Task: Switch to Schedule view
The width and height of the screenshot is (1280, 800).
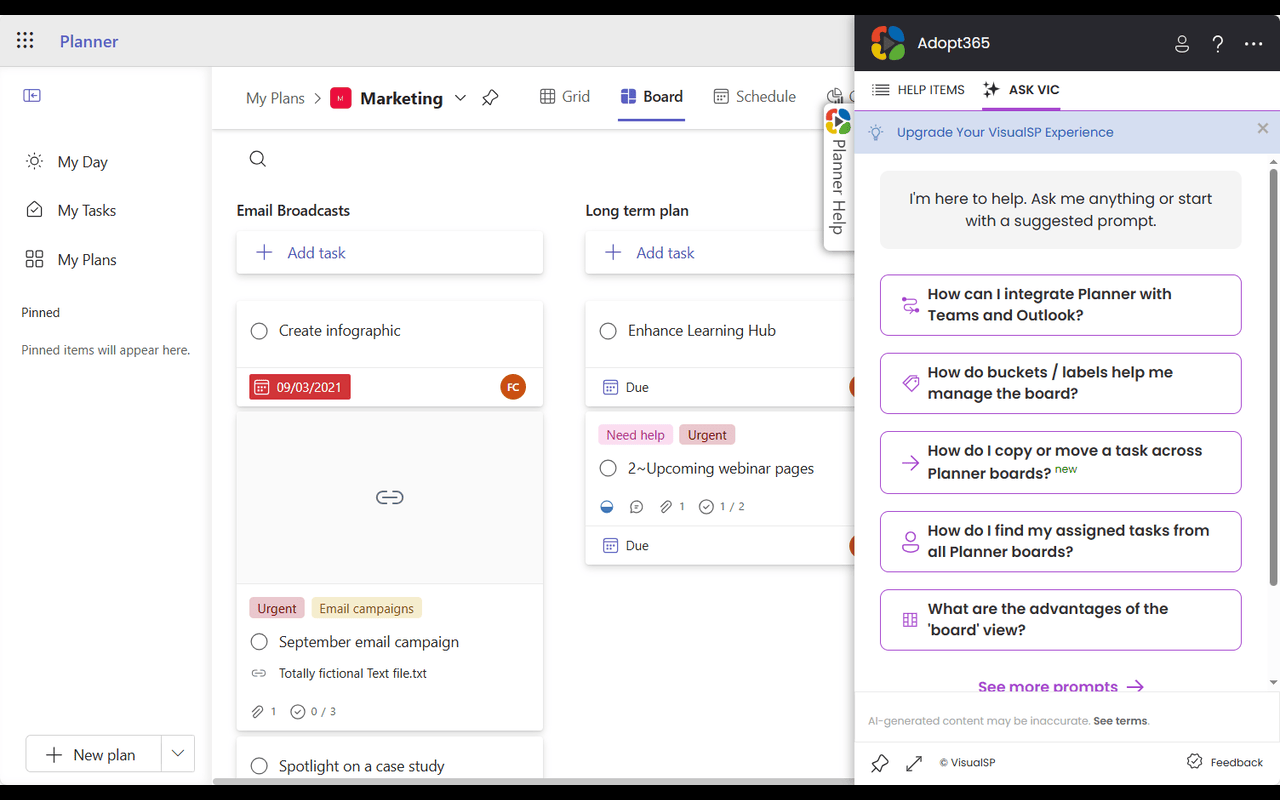Action: point(755,97)
